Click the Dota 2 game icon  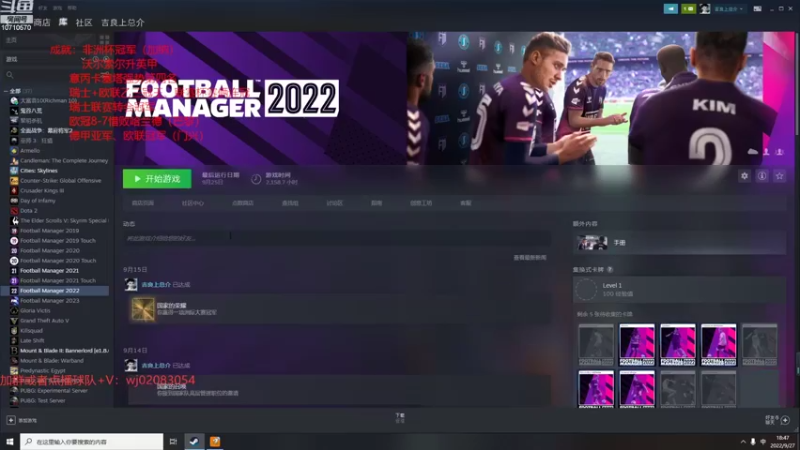coord(14,210)
